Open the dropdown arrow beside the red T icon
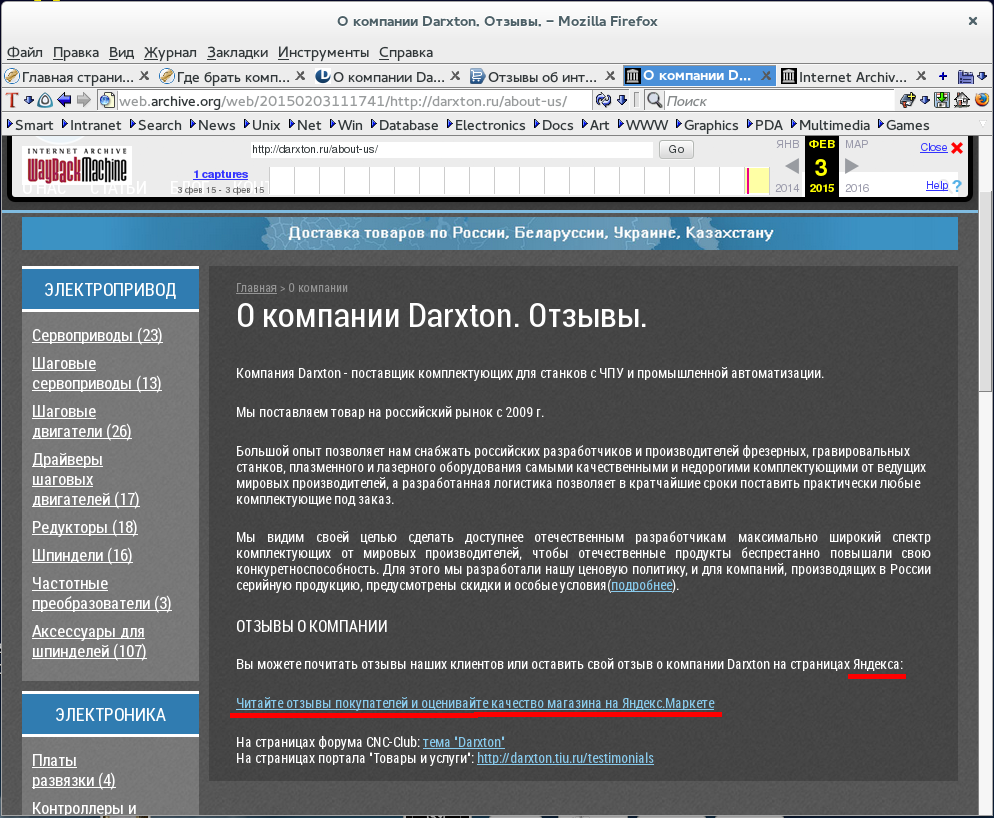The height and width of the screenshot is (818, 994). pyautogui.click(x=29, y=100)
